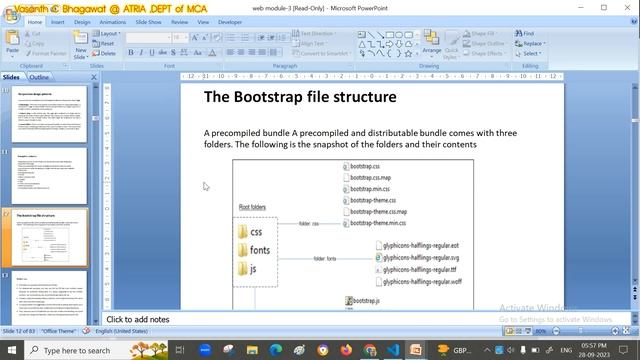Screen dimensions: 640x360
Task: Toggle Align Text Left
Action: [231, 52]
